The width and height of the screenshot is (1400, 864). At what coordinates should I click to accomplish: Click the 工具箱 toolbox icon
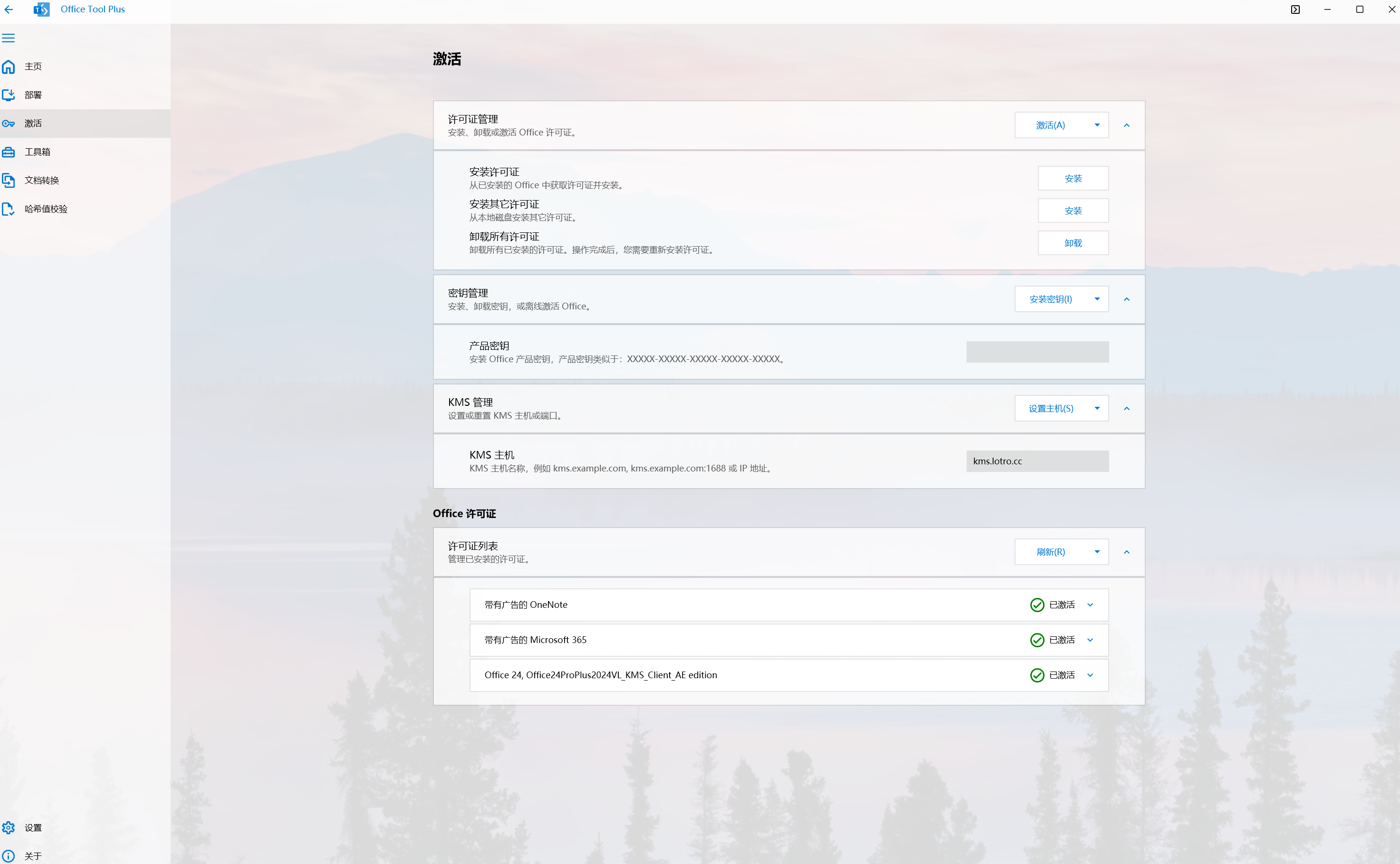pyautogui.click(x=9, y=152)
